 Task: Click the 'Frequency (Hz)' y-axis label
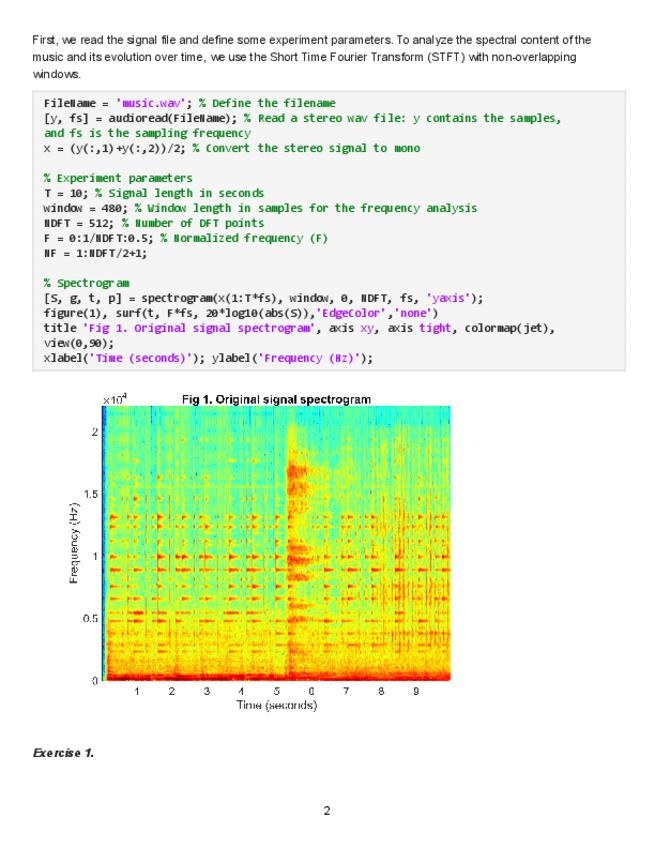(x=74, y=543)
